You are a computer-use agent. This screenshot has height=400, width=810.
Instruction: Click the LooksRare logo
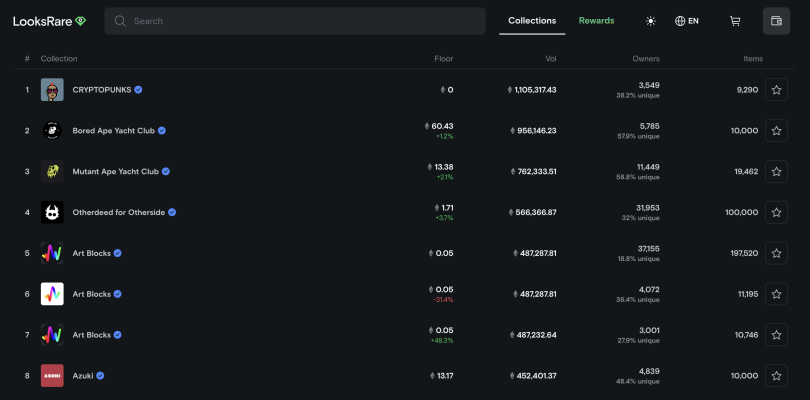(x=49, y=21)
